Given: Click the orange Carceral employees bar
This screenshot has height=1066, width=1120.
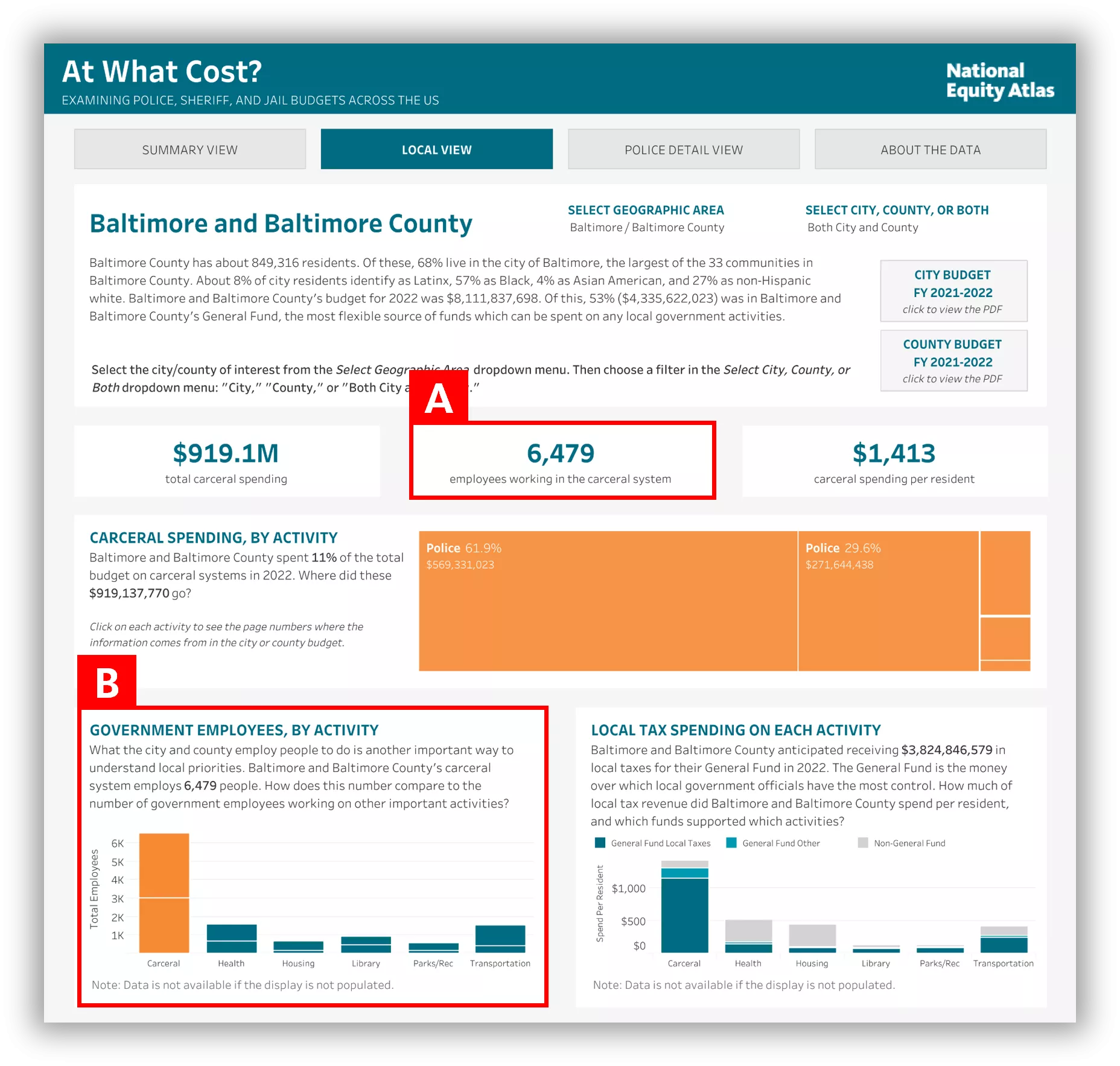Looking at the screenshot, I should (x=164, y=893).
